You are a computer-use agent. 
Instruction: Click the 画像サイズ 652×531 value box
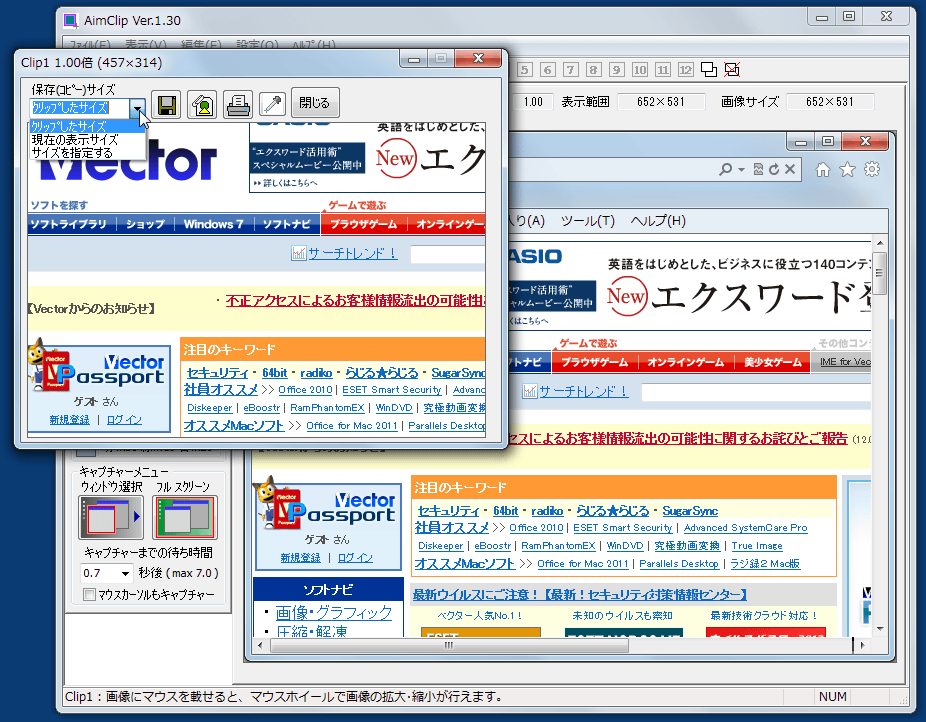coord(830,102)
